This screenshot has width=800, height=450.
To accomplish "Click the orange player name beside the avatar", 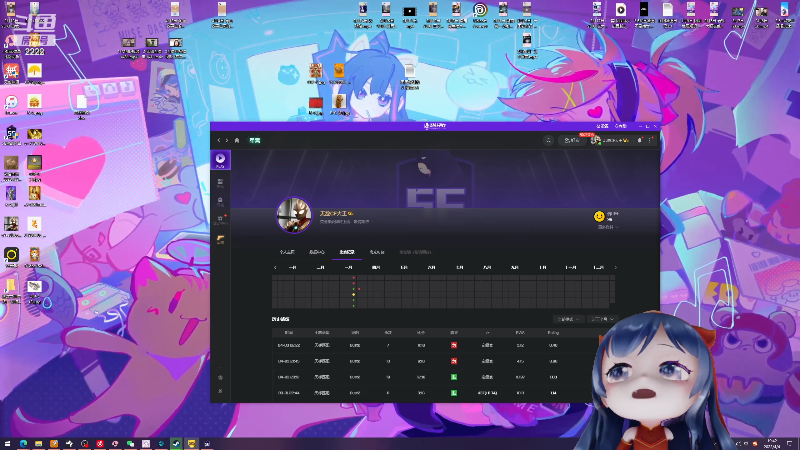I will [334, 213].
